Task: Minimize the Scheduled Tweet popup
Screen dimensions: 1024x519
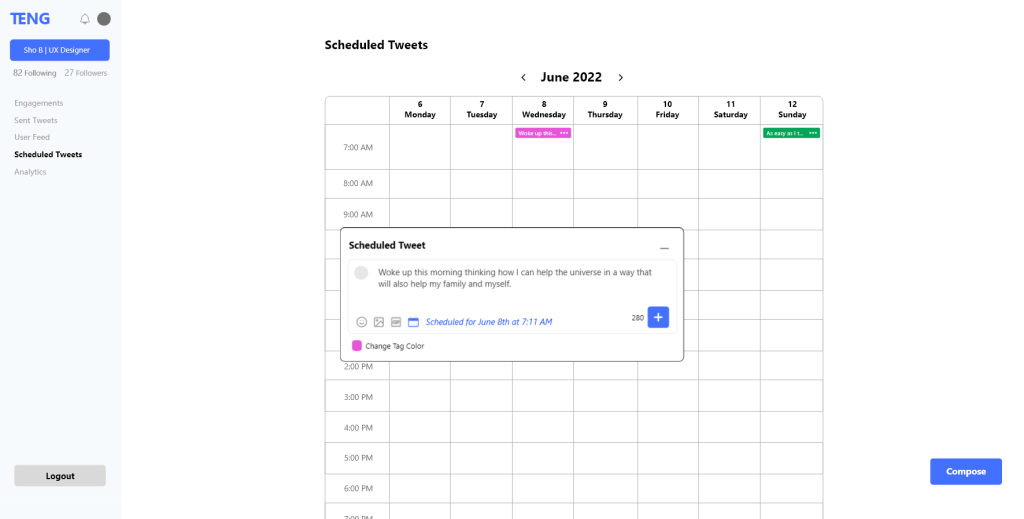Action: [664, 247]
